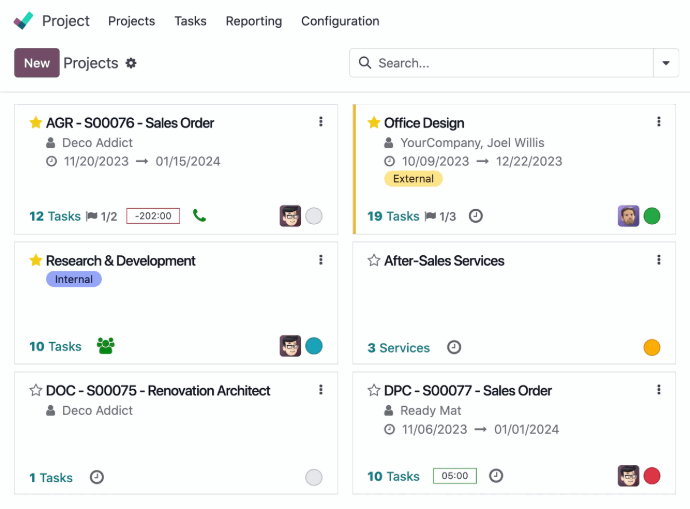Unfavorite the Office Design project star

[374, 123]
